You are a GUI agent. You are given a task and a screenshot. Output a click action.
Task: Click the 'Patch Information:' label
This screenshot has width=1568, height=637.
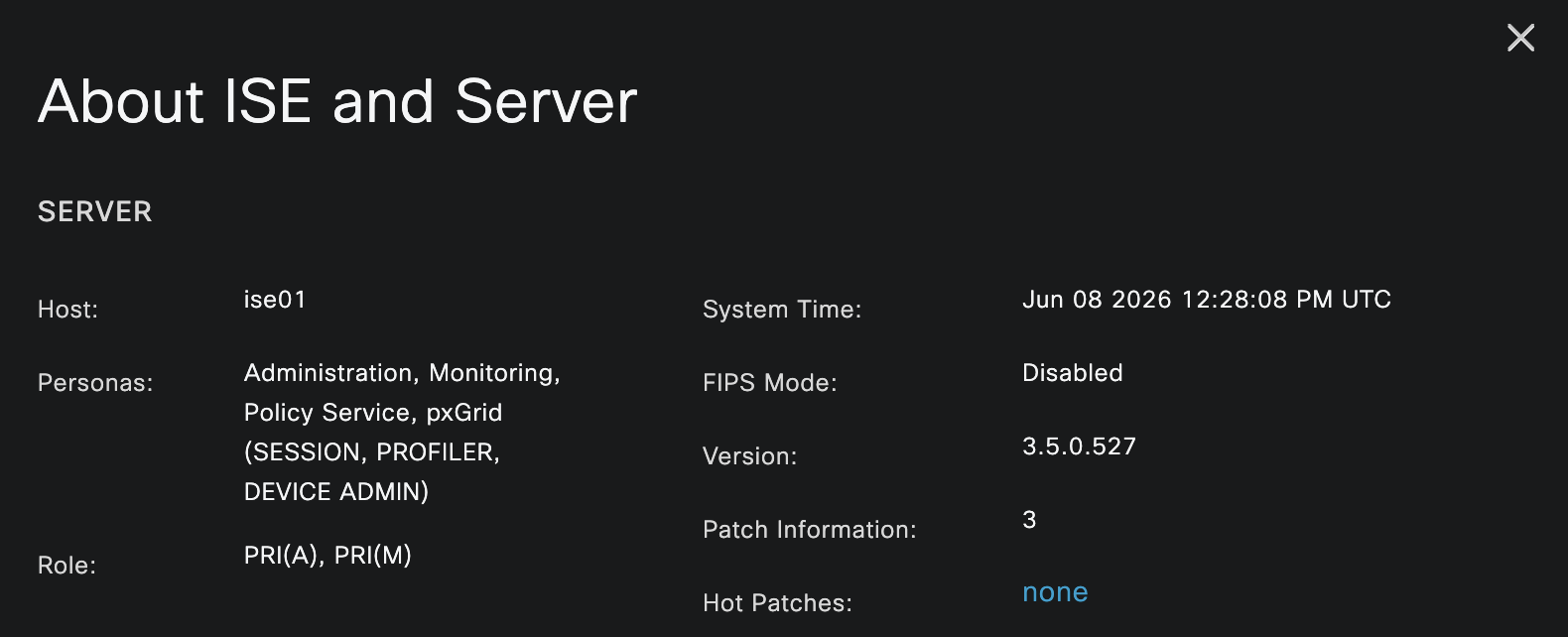coord(810,530)
